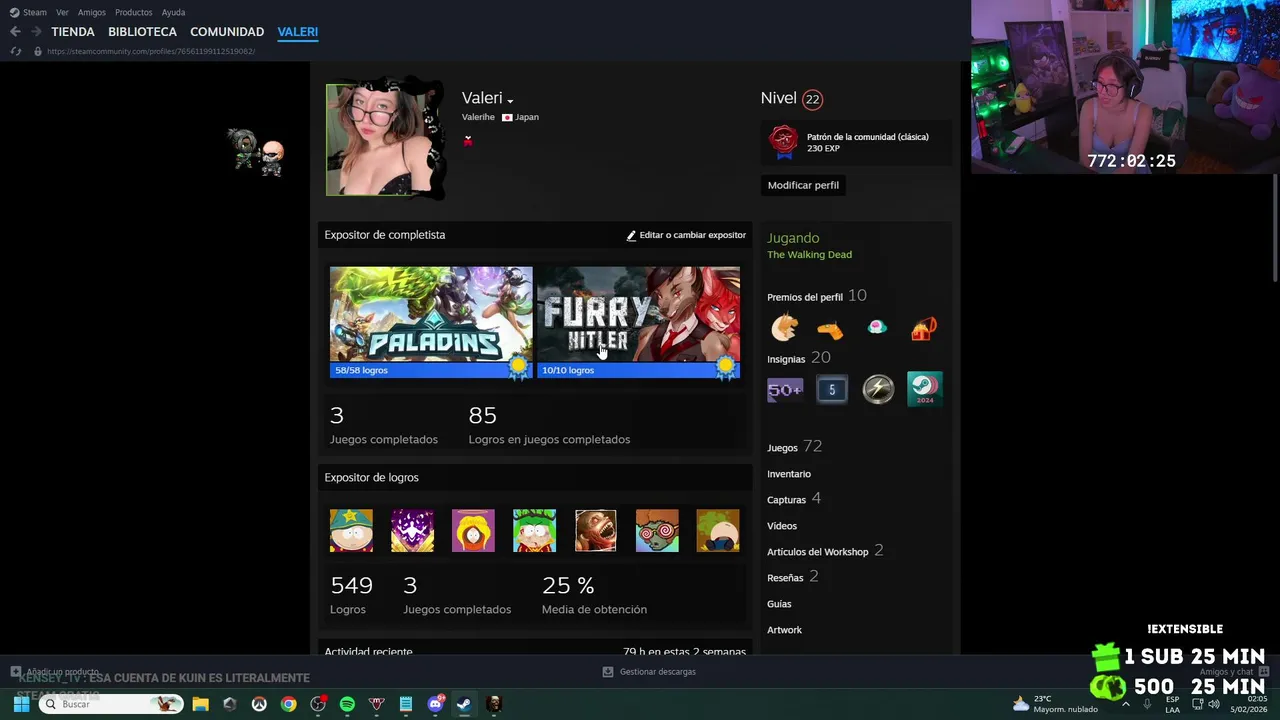Open Discord from the taskbar
1280x720 pixels.
(x=435, y=704)
